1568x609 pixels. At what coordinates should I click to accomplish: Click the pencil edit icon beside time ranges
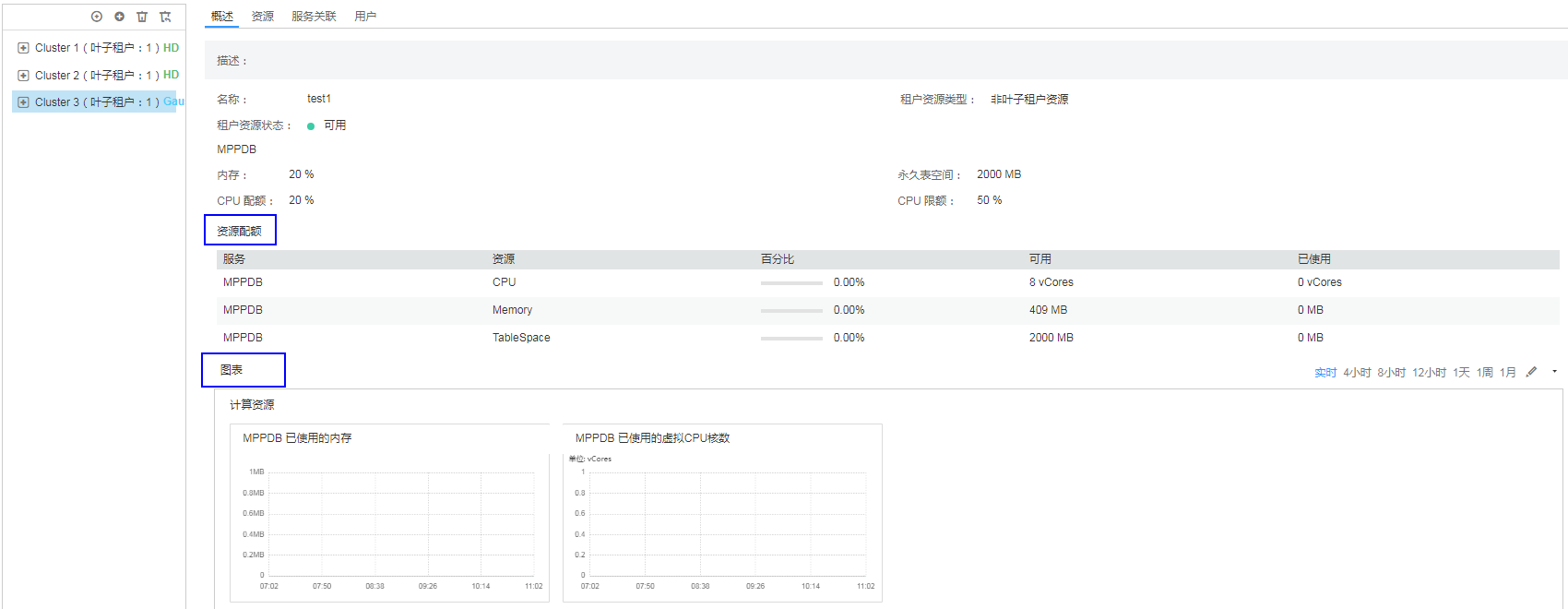pyautogui.click(x=1531, y=372)
